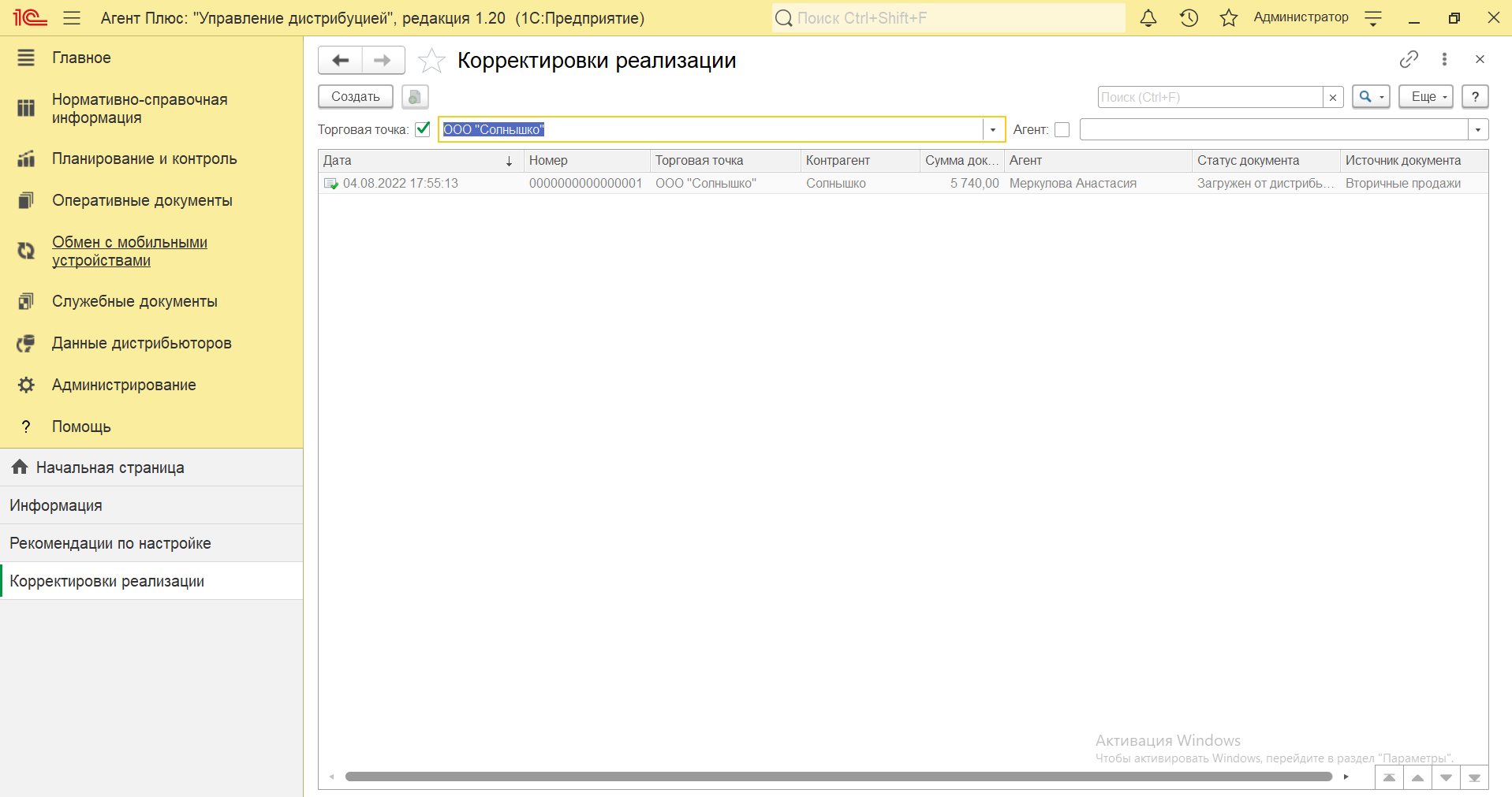Image resolution: width=1512 pixels, height=797 pixels.
Task: Open Главное section
Action: (81, 58)
